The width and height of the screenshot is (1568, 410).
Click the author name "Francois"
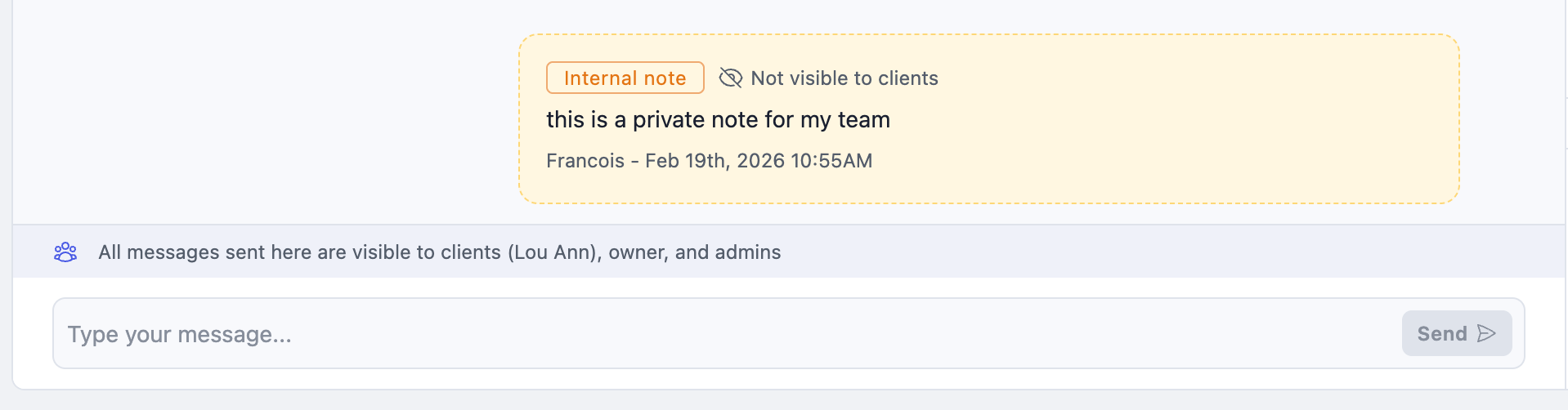(585, 161)
